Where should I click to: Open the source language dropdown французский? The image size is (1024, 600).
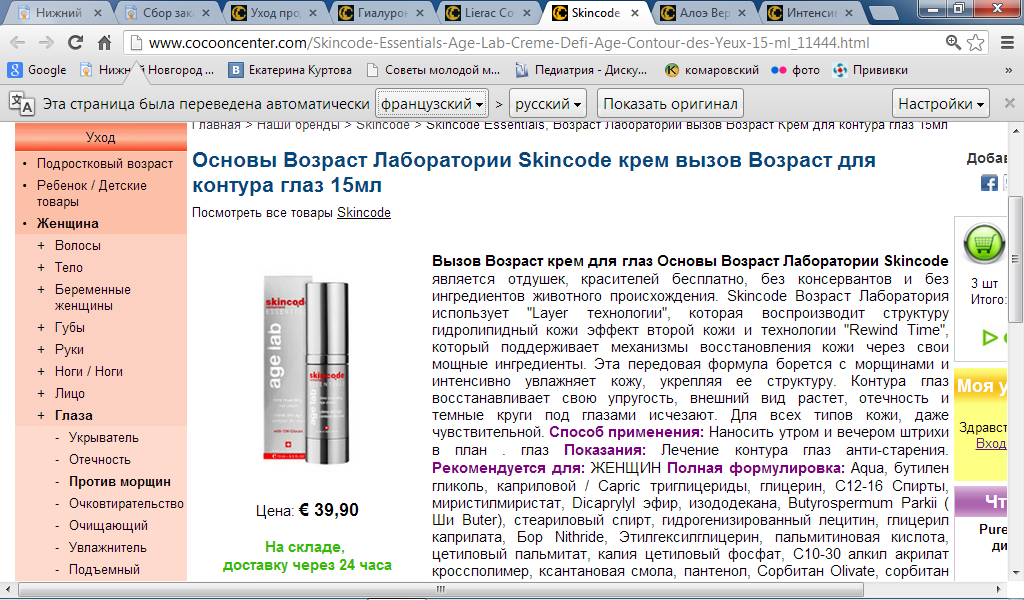click(x=432, y=104)
